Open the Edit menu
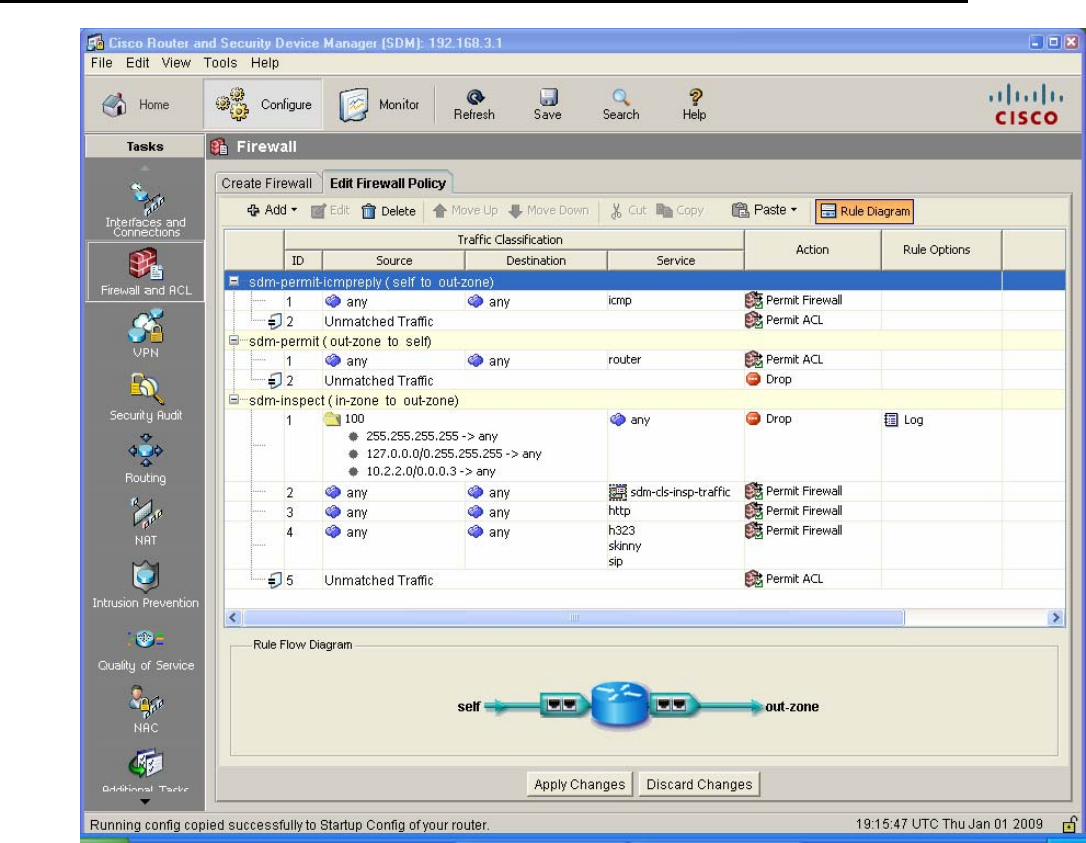The image size is (1086, 843). (x=137, y=63)
